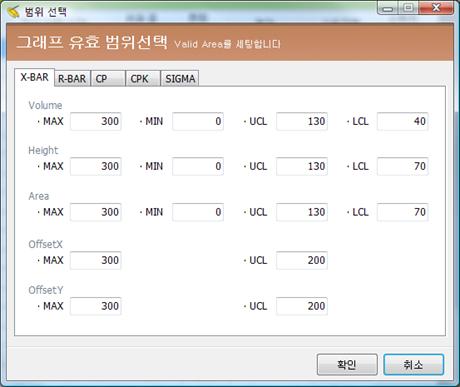
Task: Edit the Volume UCL value field
Action: [x=302, y=121]
